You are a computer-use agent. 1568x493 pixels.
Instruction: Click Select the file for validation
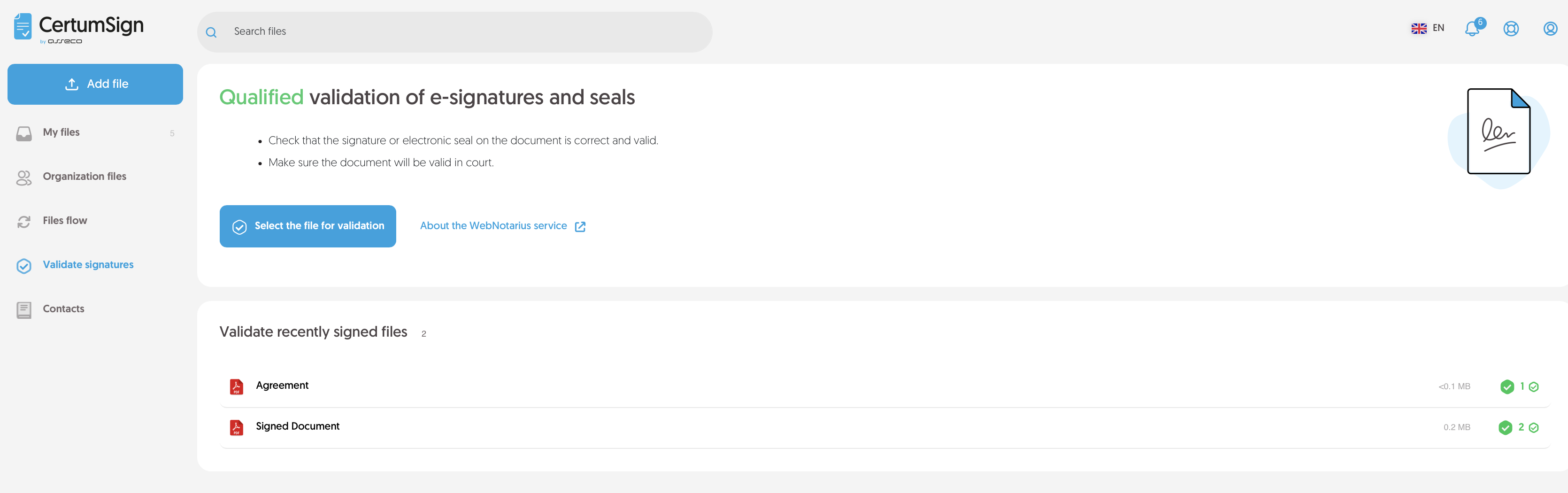[307, 226]
